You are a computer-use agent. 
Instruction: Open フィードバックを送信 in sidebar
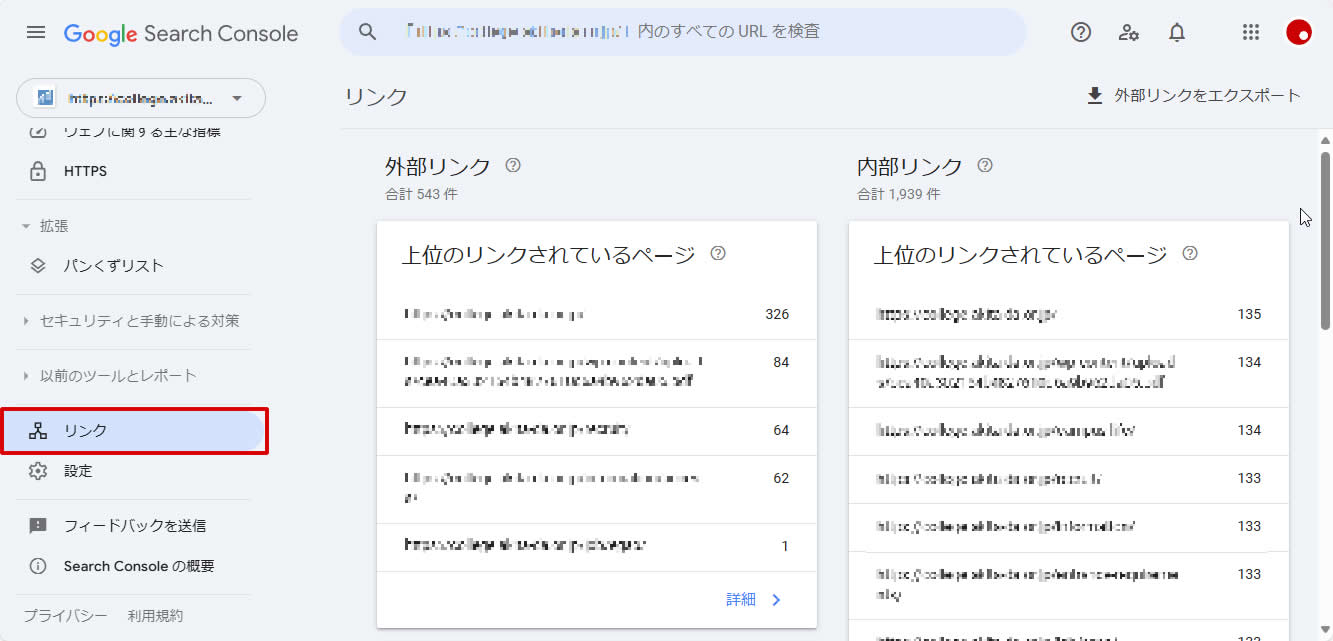pos(134,526)
